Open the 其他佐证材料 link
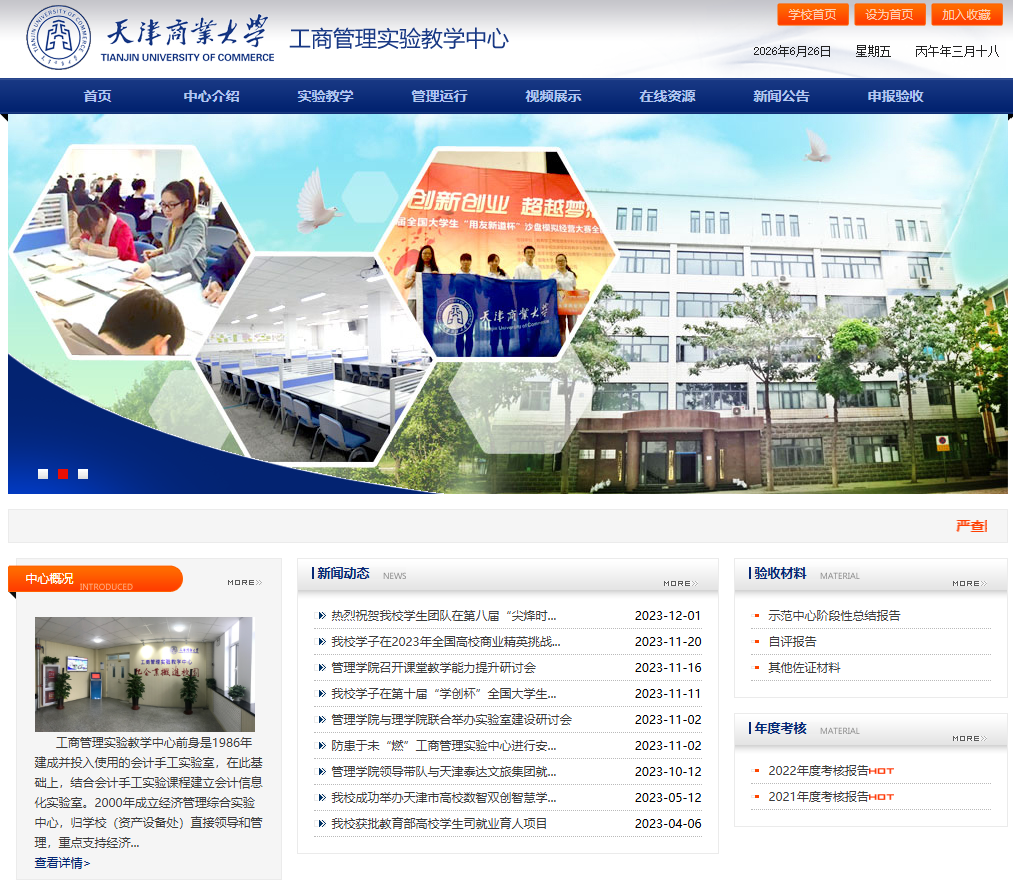Image resolution: width=1013 pixels, height=891 pixels. tap(804, 667)
